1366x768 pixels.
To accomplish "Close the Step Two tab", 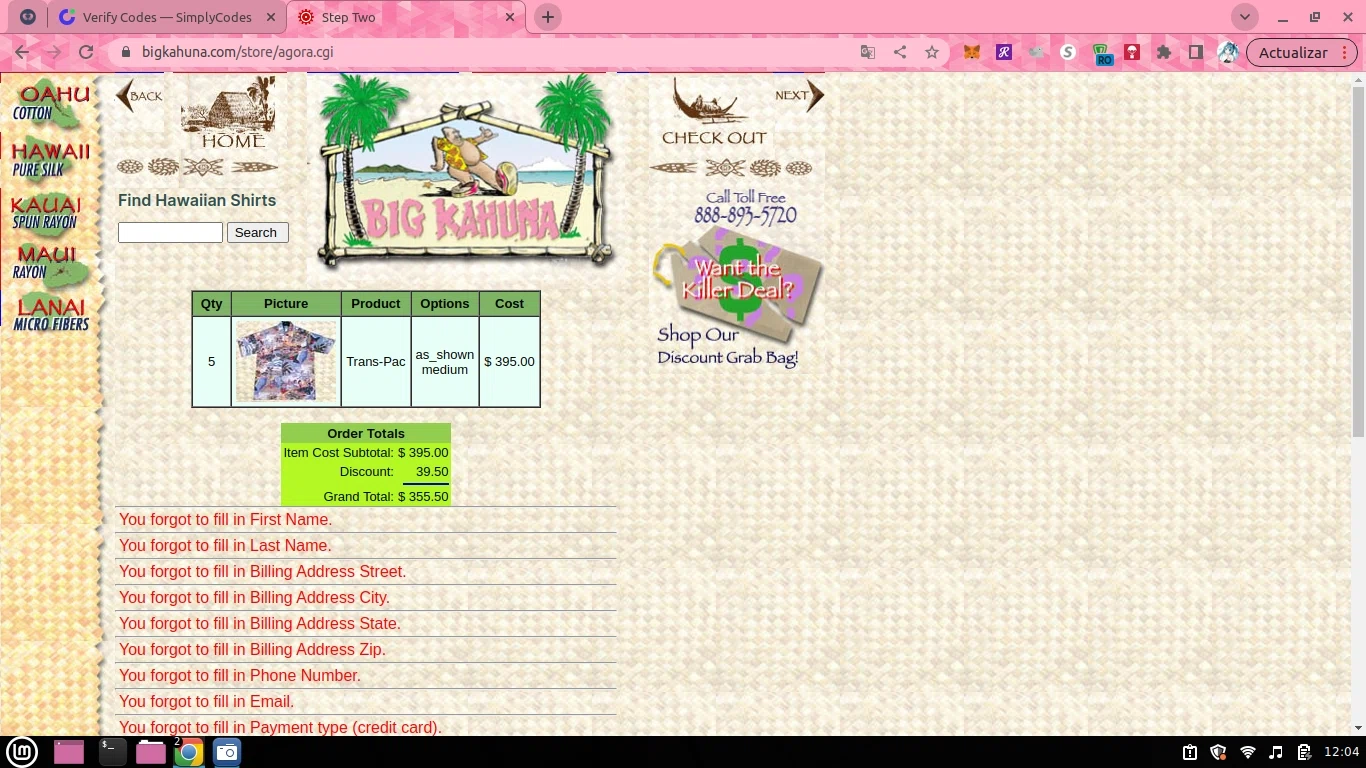I will pyautogui.click(x=509, y=17).
